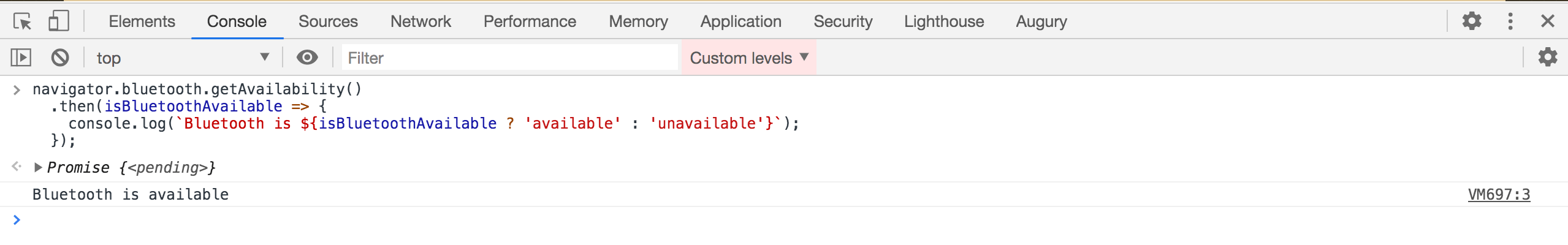Click the console Filter input field

pos(510,58)
